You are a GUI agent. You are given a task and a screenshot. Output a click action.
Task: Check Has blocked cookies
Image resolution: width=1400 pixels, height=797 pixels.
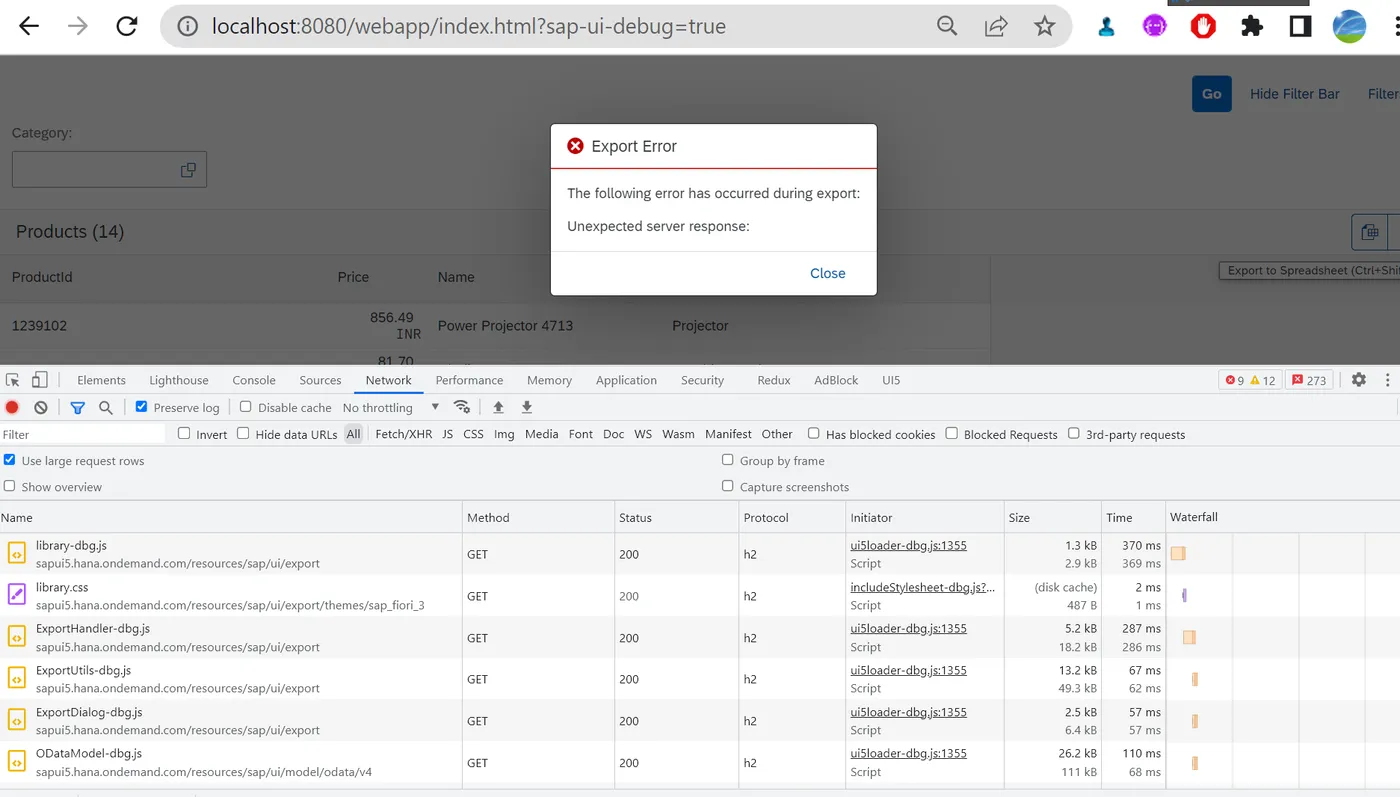pos(814,433)
